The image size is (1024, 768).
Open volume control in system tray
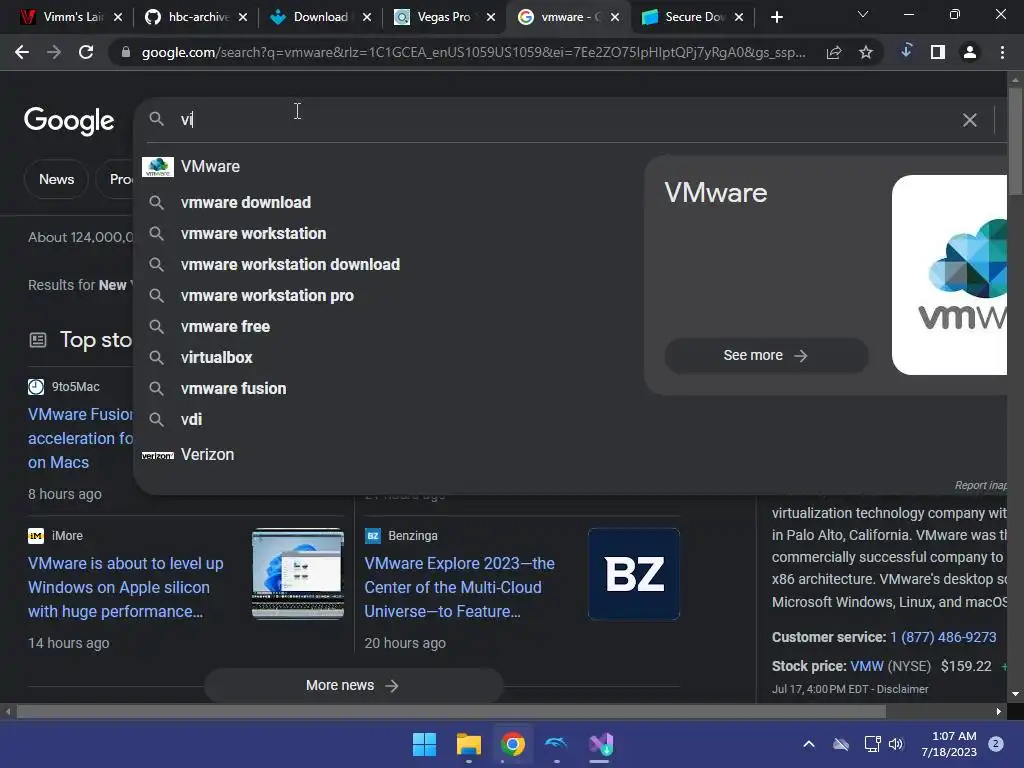coord(896,744)
